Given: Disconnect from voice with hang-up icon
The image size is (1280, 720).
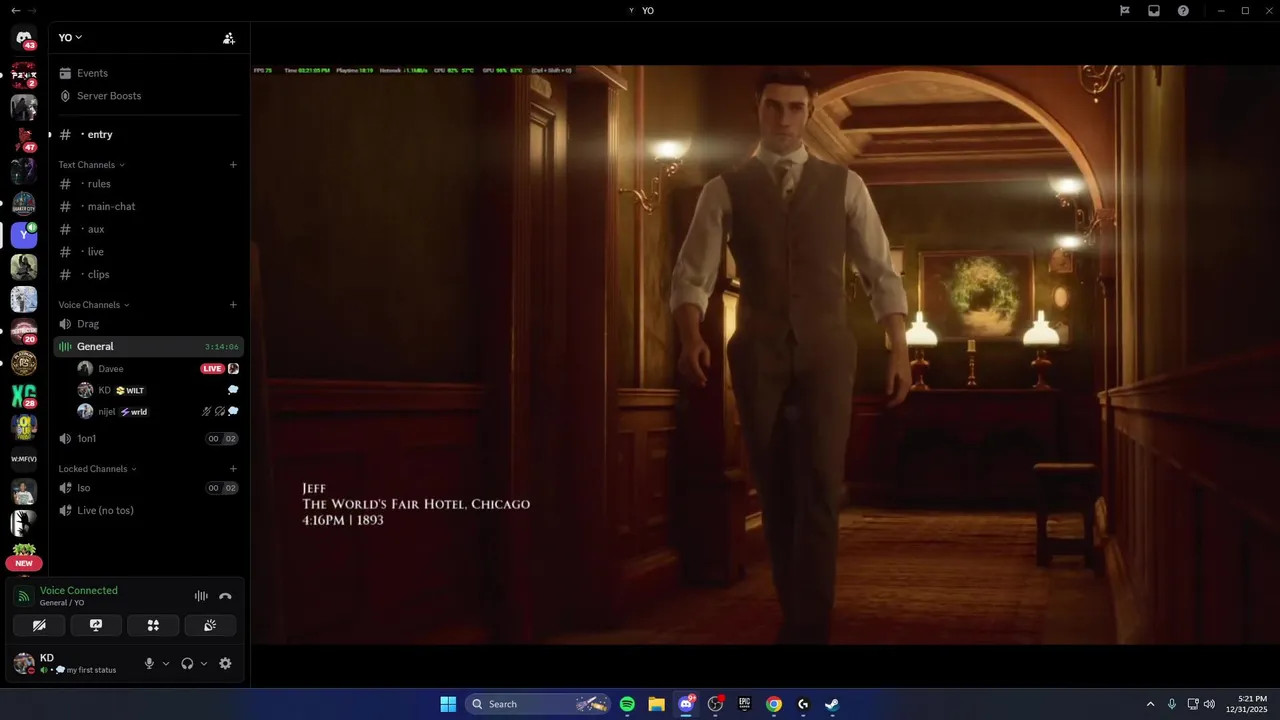Looking at the screenshot, I should [225, 596].
